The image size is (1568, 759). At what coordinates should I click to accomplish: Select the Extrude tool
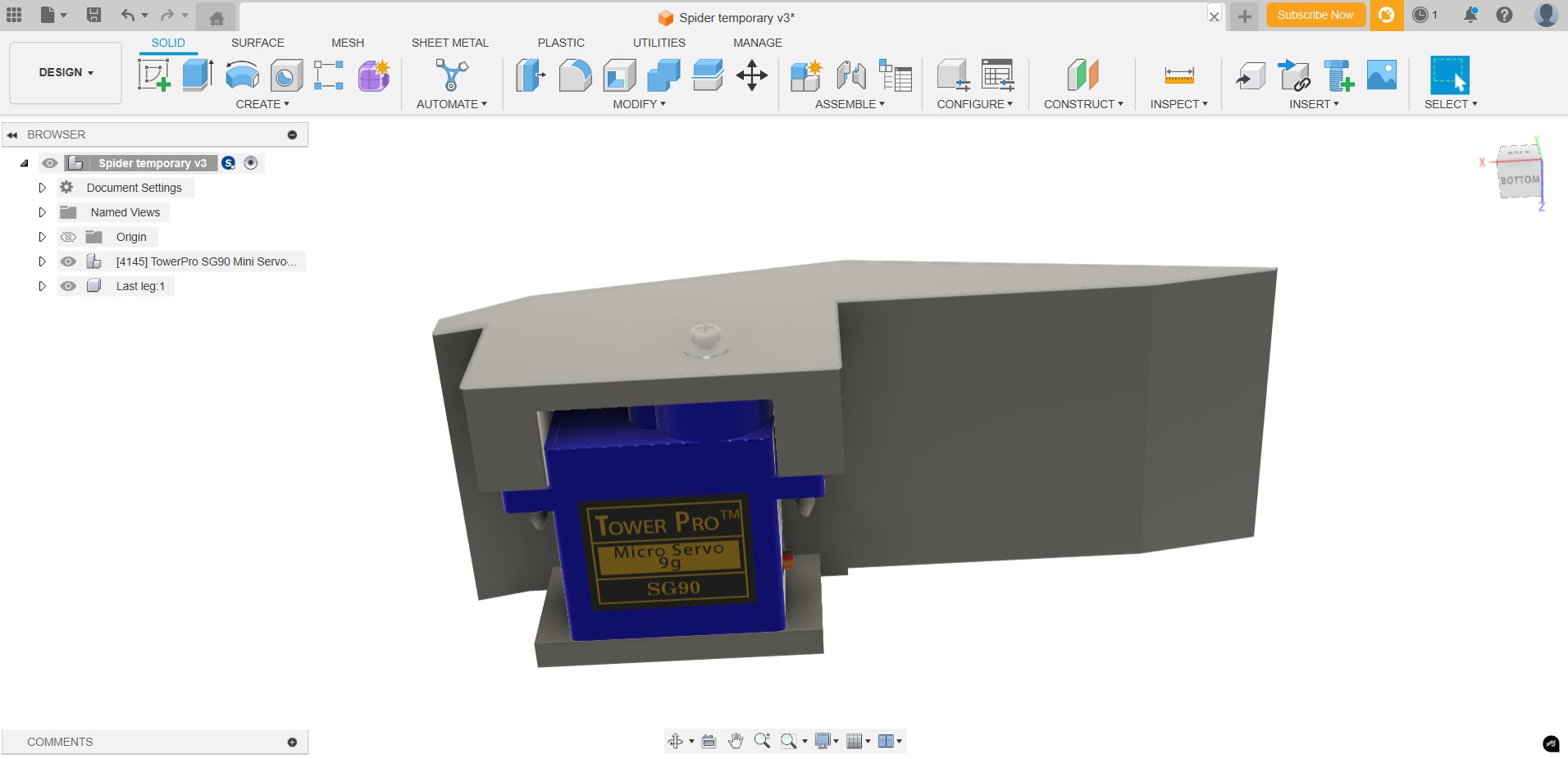198,75
